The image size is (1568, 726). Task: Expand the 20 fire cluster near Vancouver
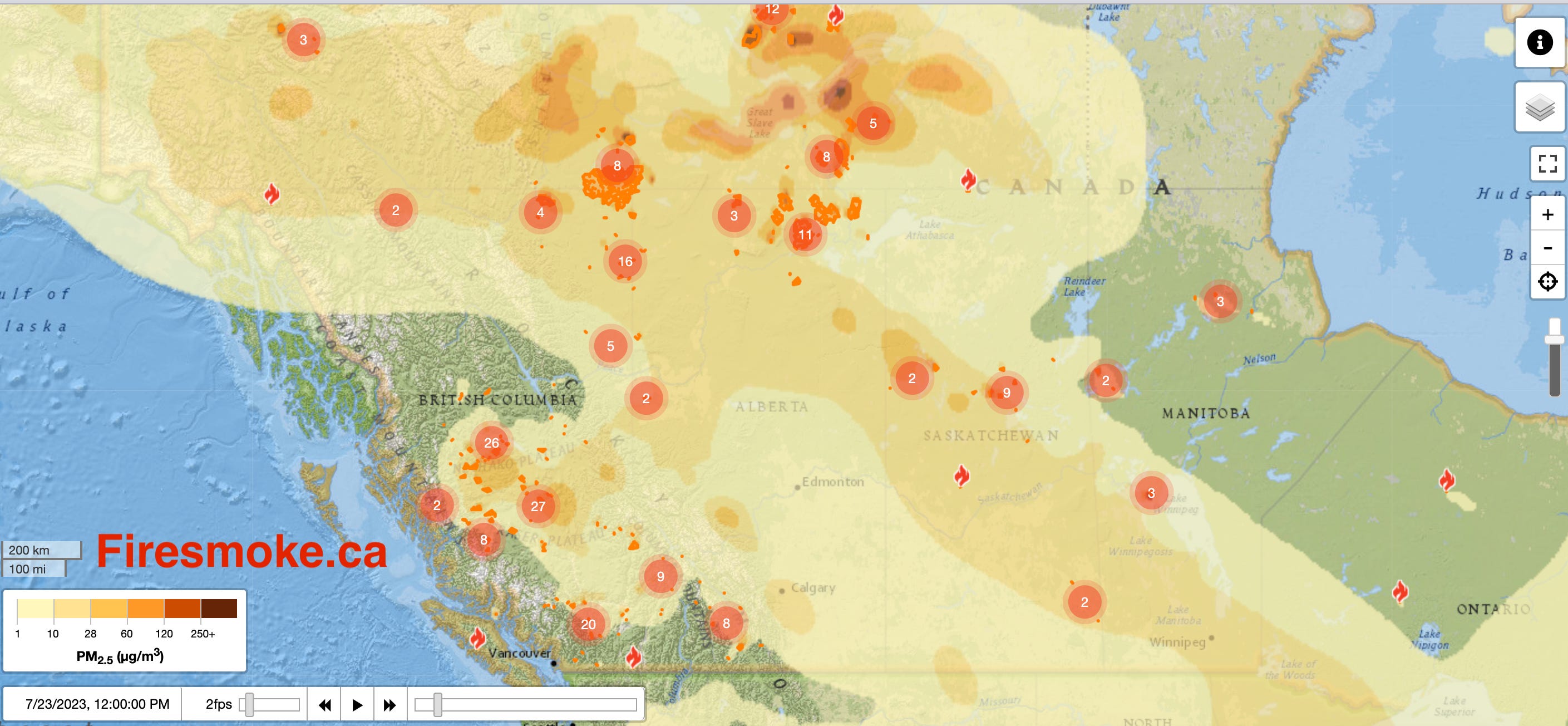[588, 624]
